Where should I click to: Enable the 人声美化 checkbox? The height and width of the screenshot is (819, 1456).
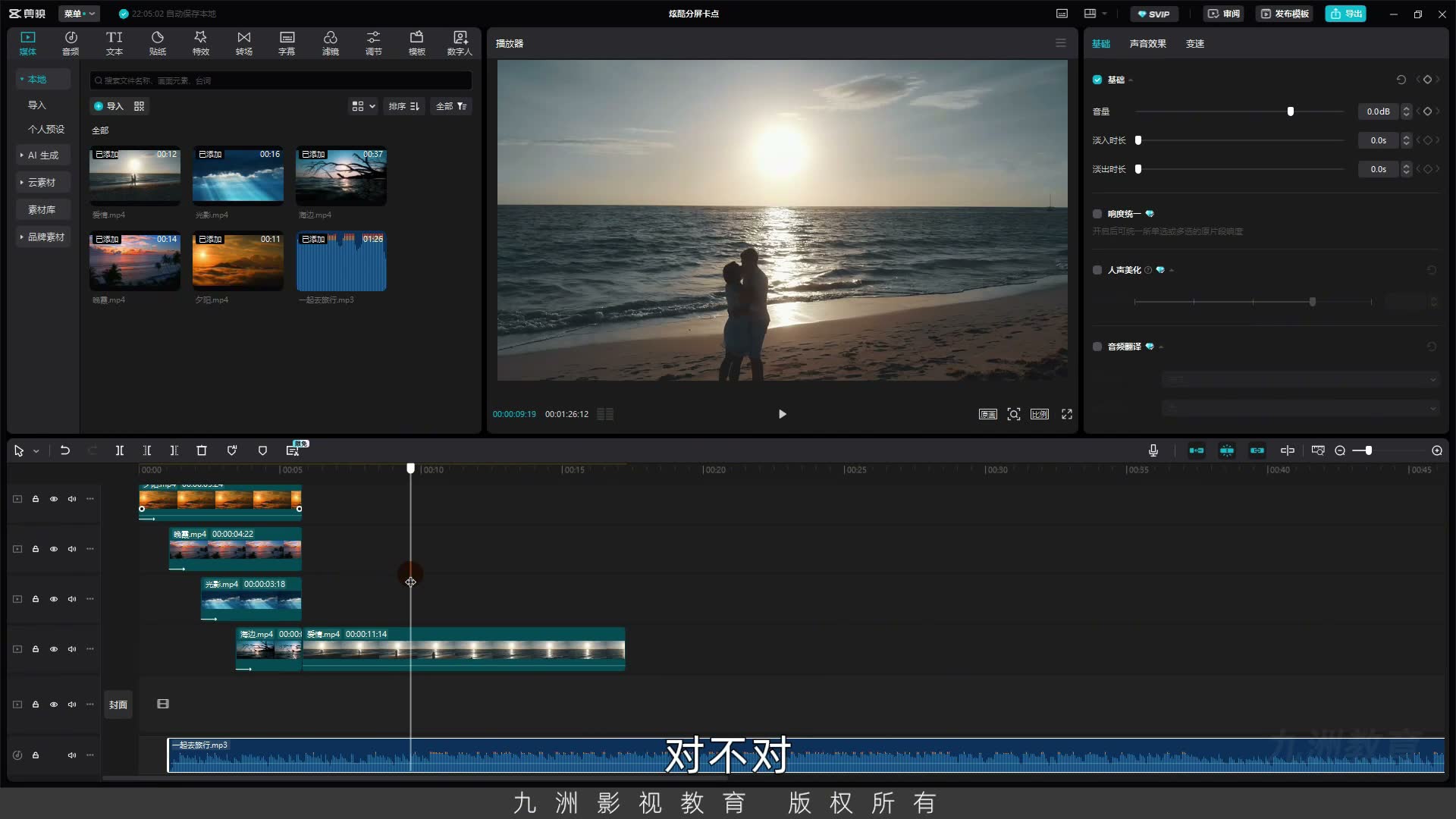[1097, 270]
